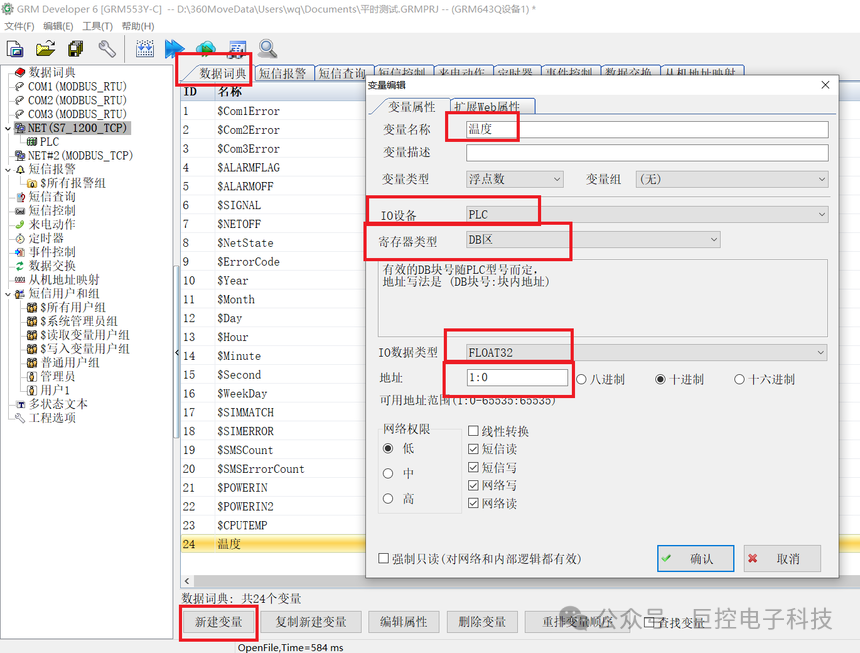Image resolution: width=860 pixels, height=653 pixels.
Task: Click the 新建变量 button
Action: [219, 622]
